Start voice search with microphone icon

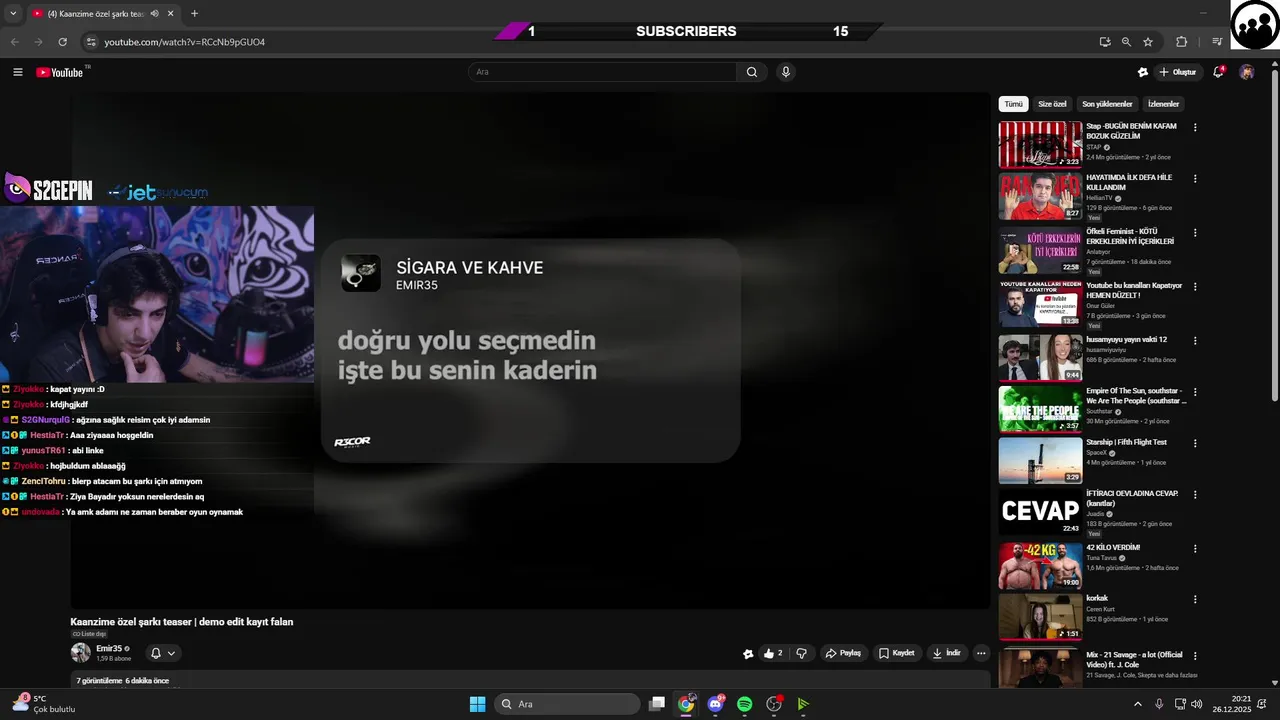tap(786, 72)
